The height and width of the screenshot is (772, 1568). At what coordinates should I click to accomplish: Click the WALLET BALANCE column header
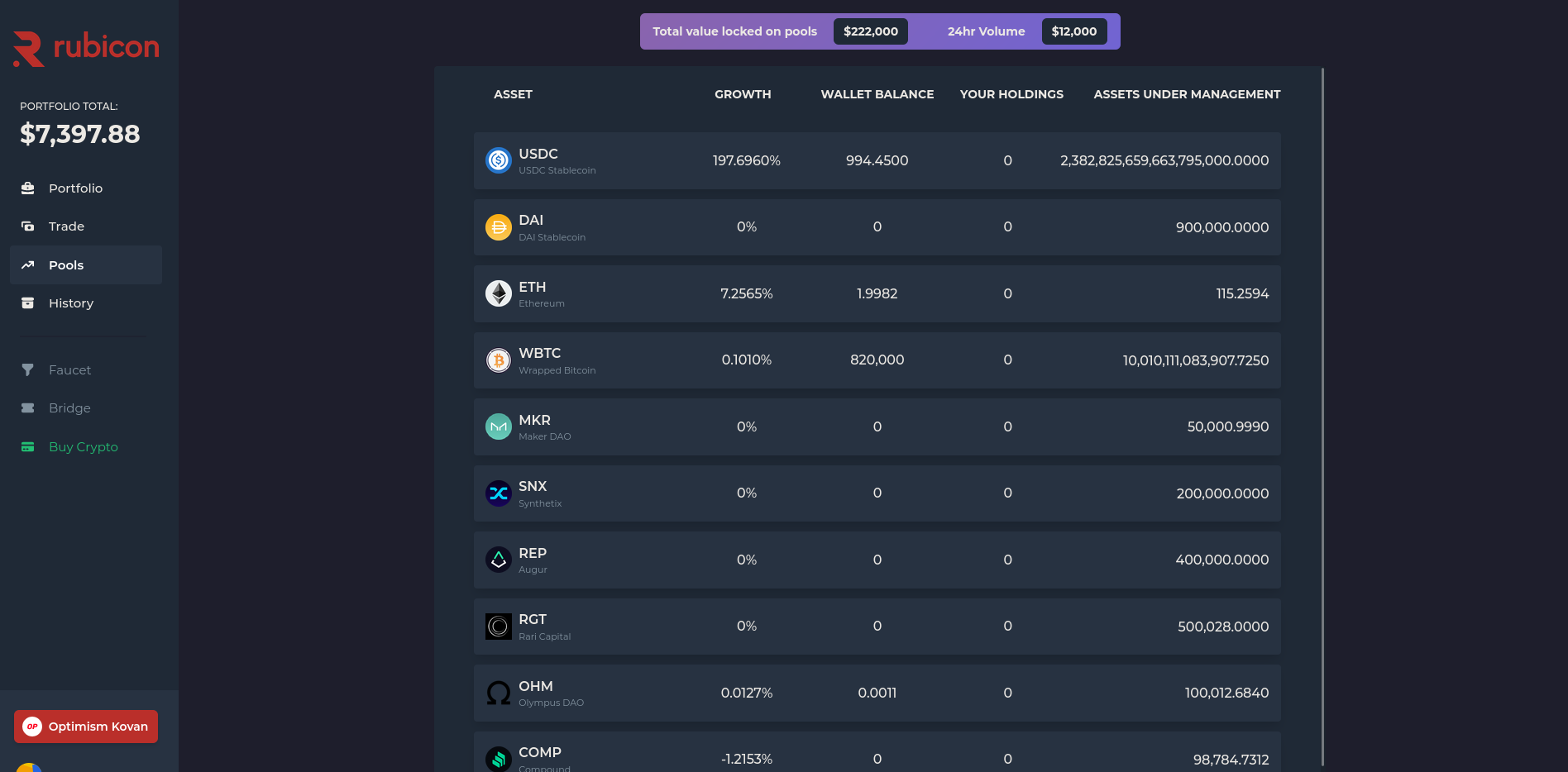tap(877, 94)
